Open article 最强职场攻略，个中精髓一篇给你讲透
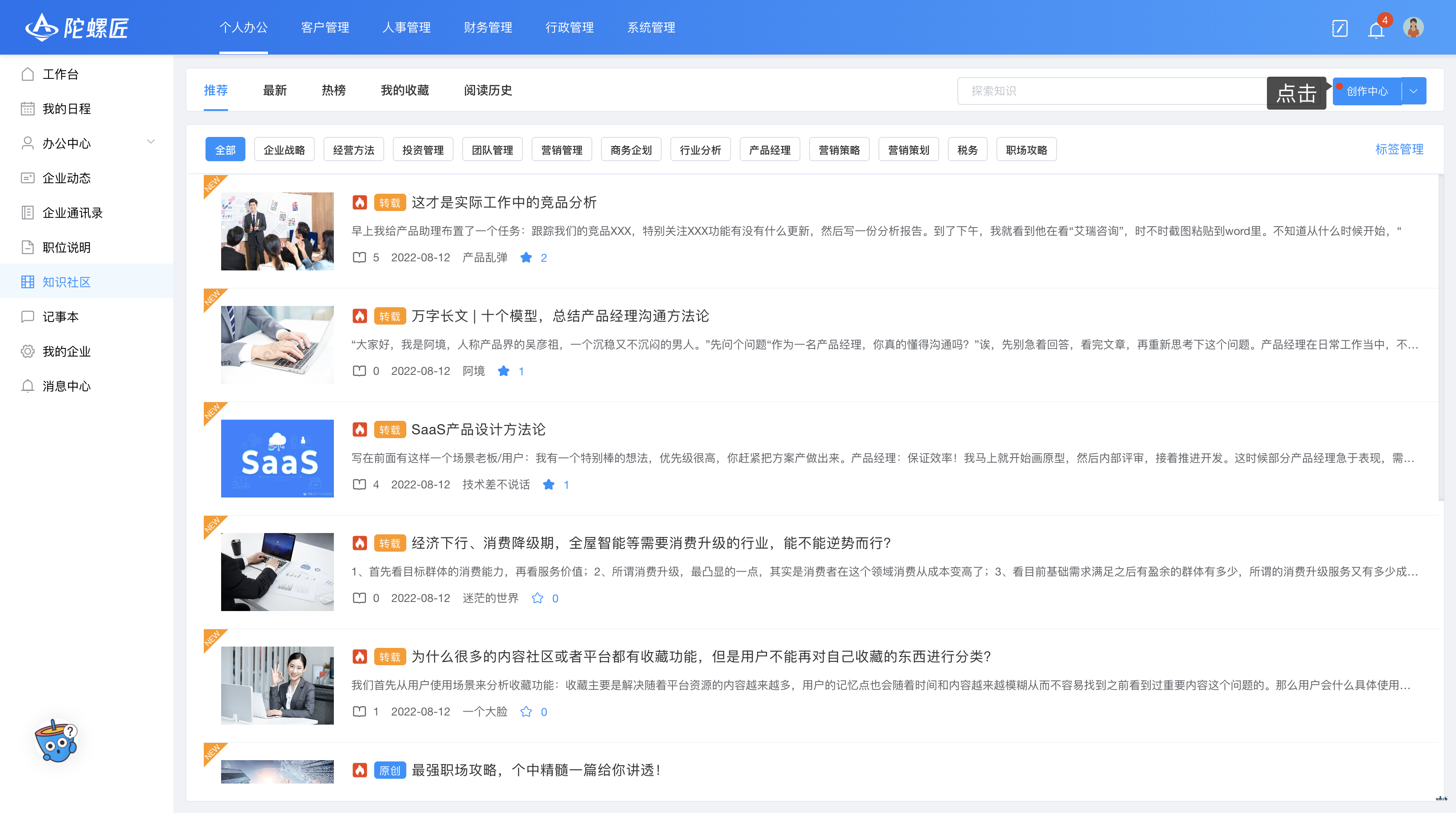The height and width of the screenshot is (813, 1456). point(536,770)
